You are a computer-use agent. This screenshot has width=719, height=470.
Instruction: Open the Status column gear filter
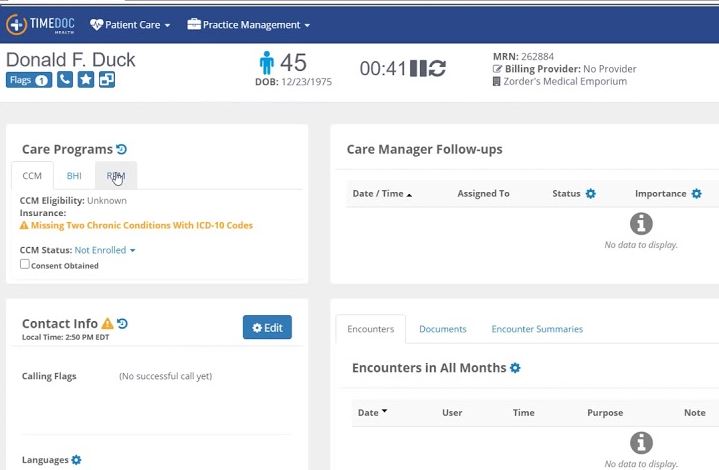[x=591, y=194]
